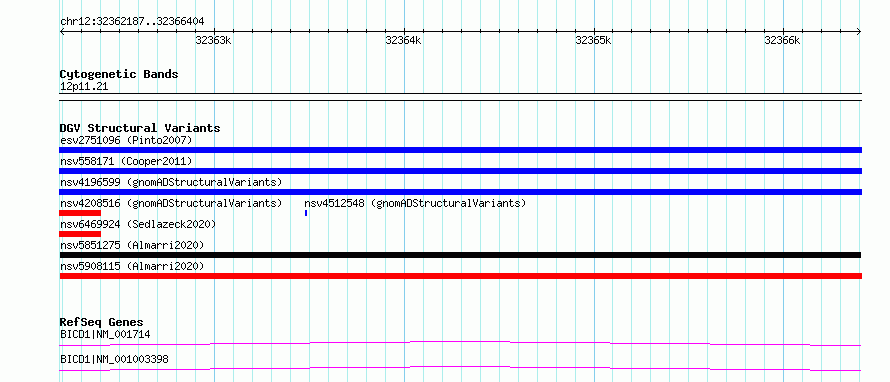
Task: Click the BICD1|NM_001714 transcript label
Action: point(105,334)
